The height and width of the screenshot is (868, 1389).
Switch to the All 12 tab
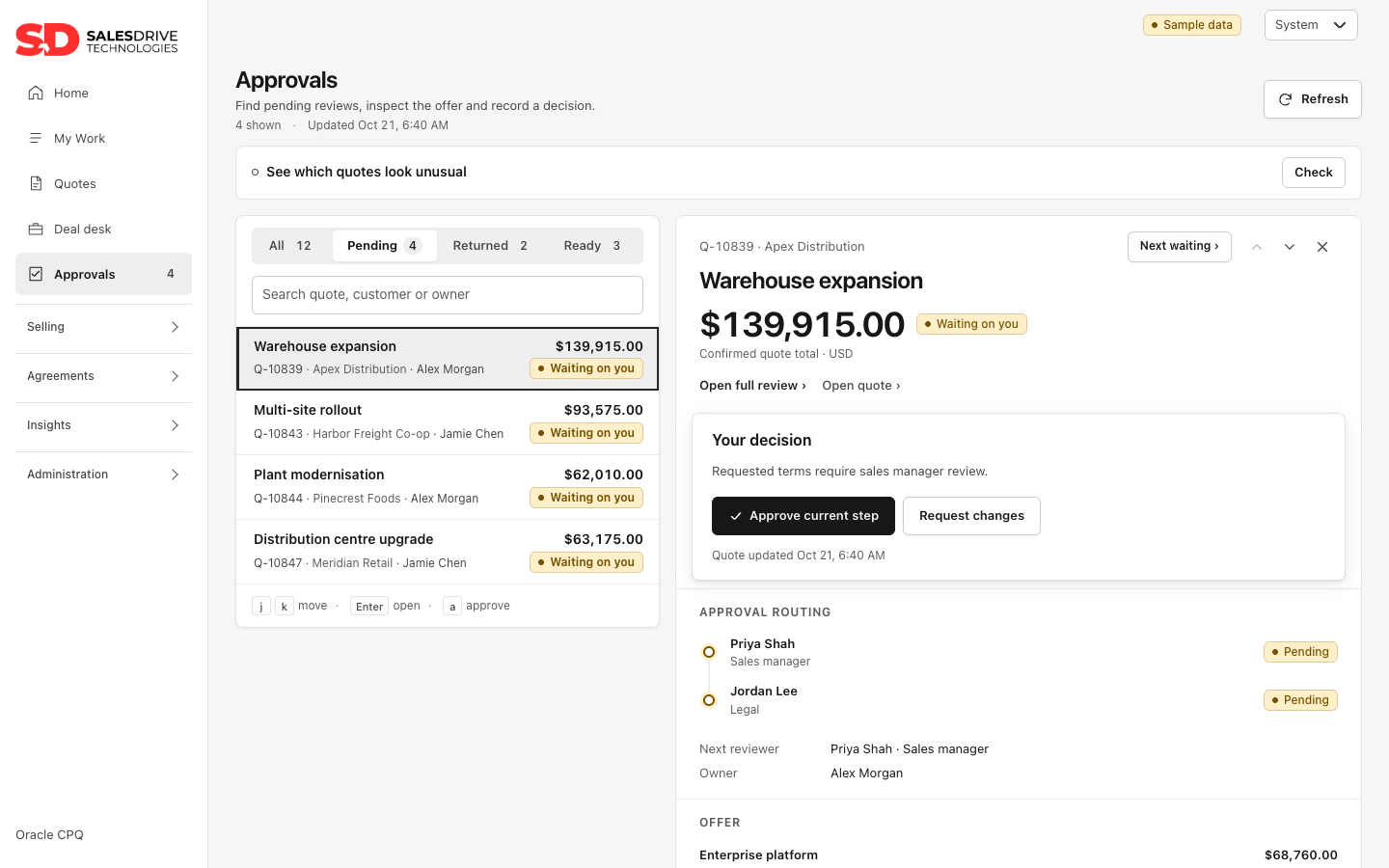click(x=290, y=246)
